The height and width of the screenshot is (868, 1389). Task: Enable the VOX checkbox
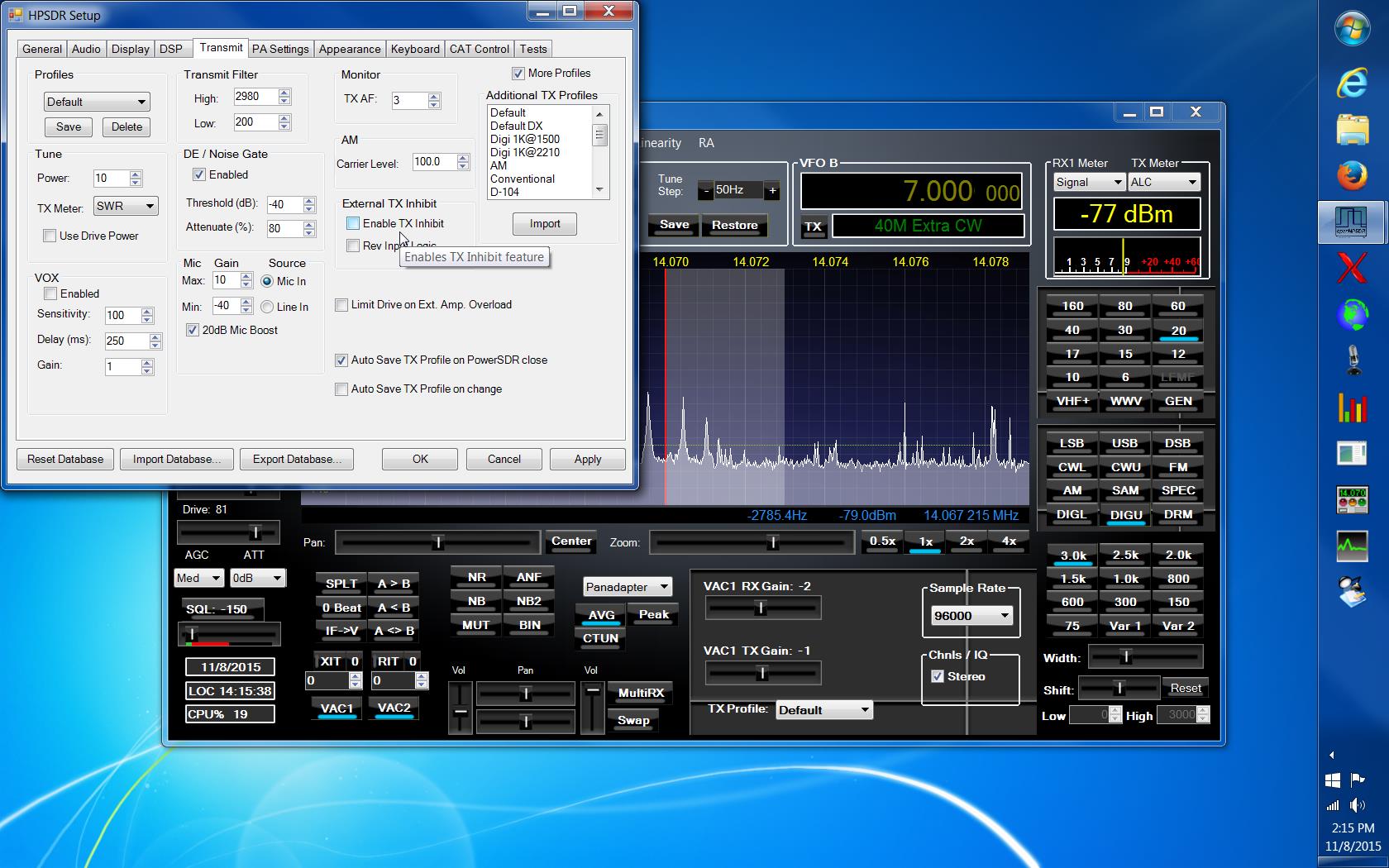click(x=50, y=293)
